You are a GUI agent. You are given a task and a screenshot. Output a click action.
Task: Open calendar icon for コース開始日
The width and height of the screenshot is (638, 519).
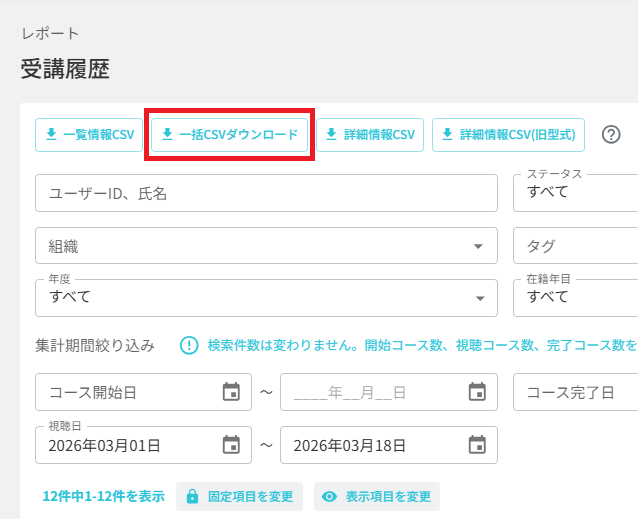point(231,392)
